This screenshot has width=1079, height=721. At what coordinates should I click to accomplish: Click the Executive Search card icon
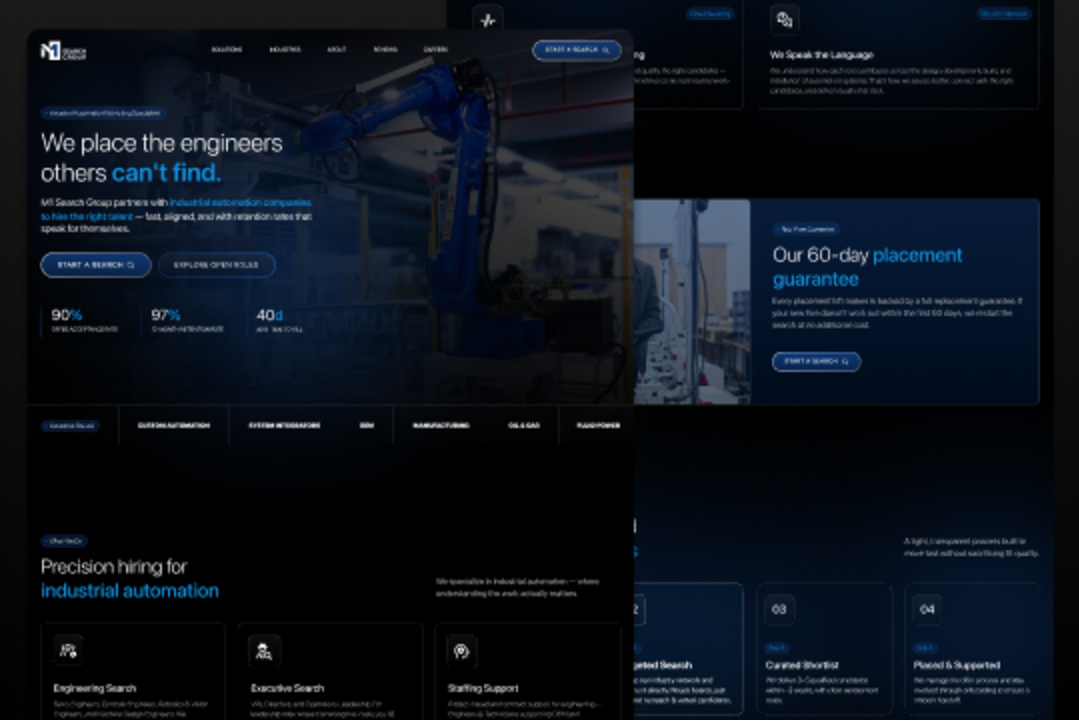pyautogui.click(x=264, y=650)
